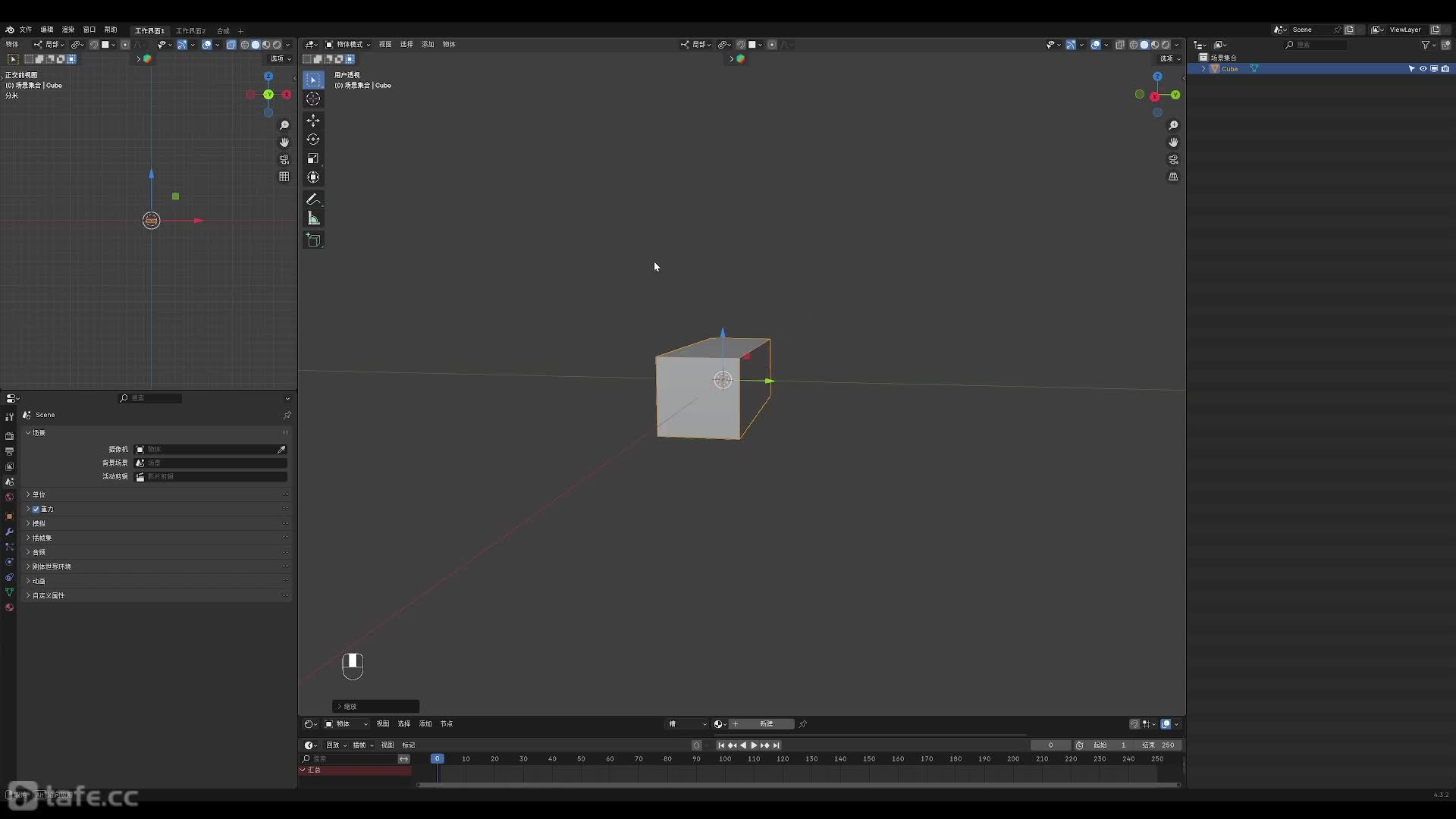Select the Add Cube tool icon
Image resolution: width=1456 pixels, height=819 pixels.
coord(313,240)
